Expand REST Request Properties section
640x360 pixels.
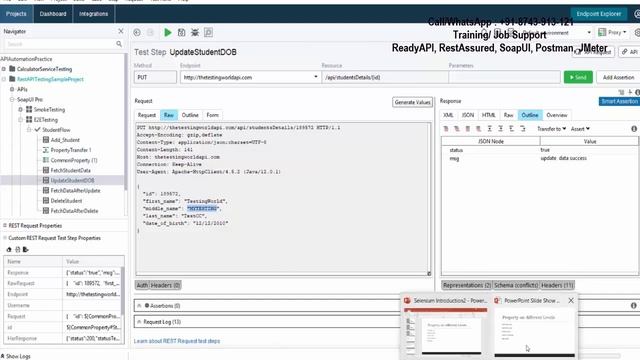(x=5, y=225)
